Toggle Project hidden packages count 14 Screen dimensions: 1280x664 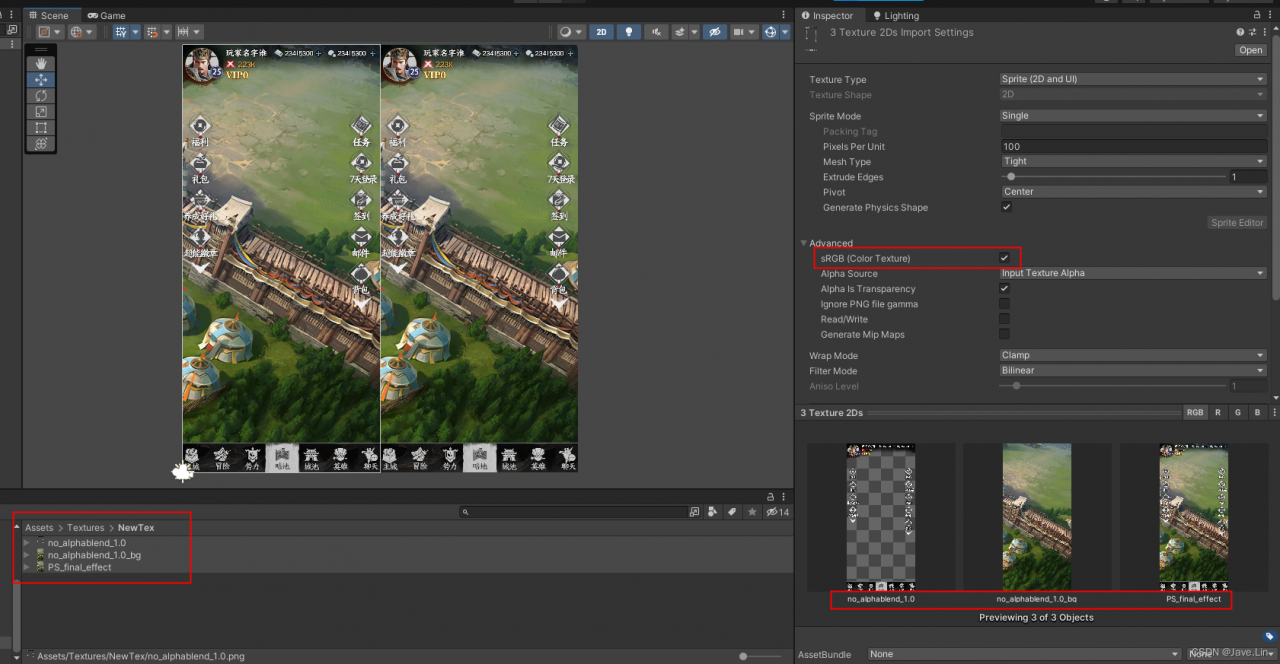[x=777, y=512]
